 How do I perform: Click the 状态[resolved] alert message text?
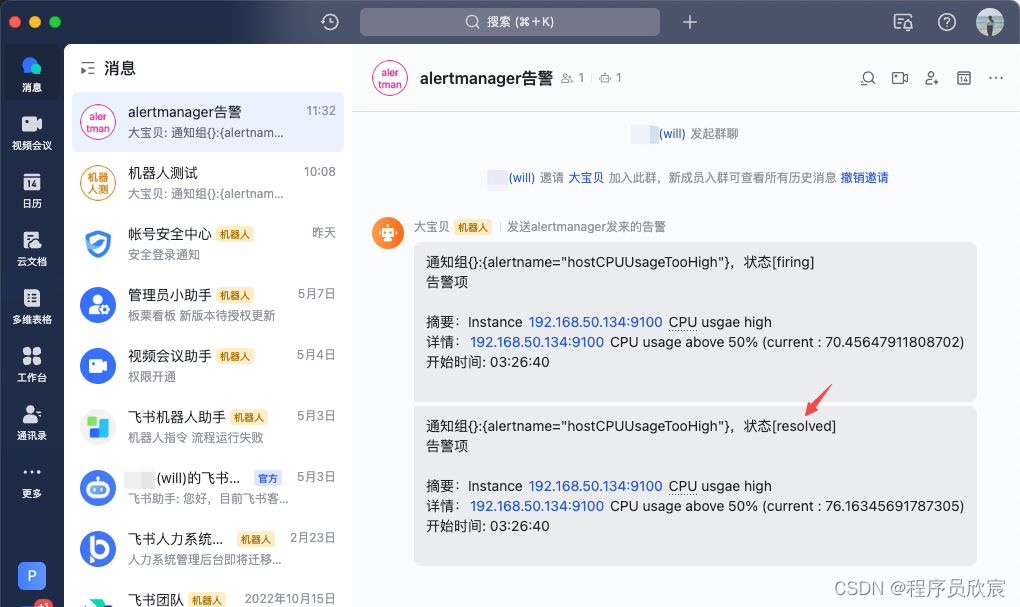tap(789, 426)
